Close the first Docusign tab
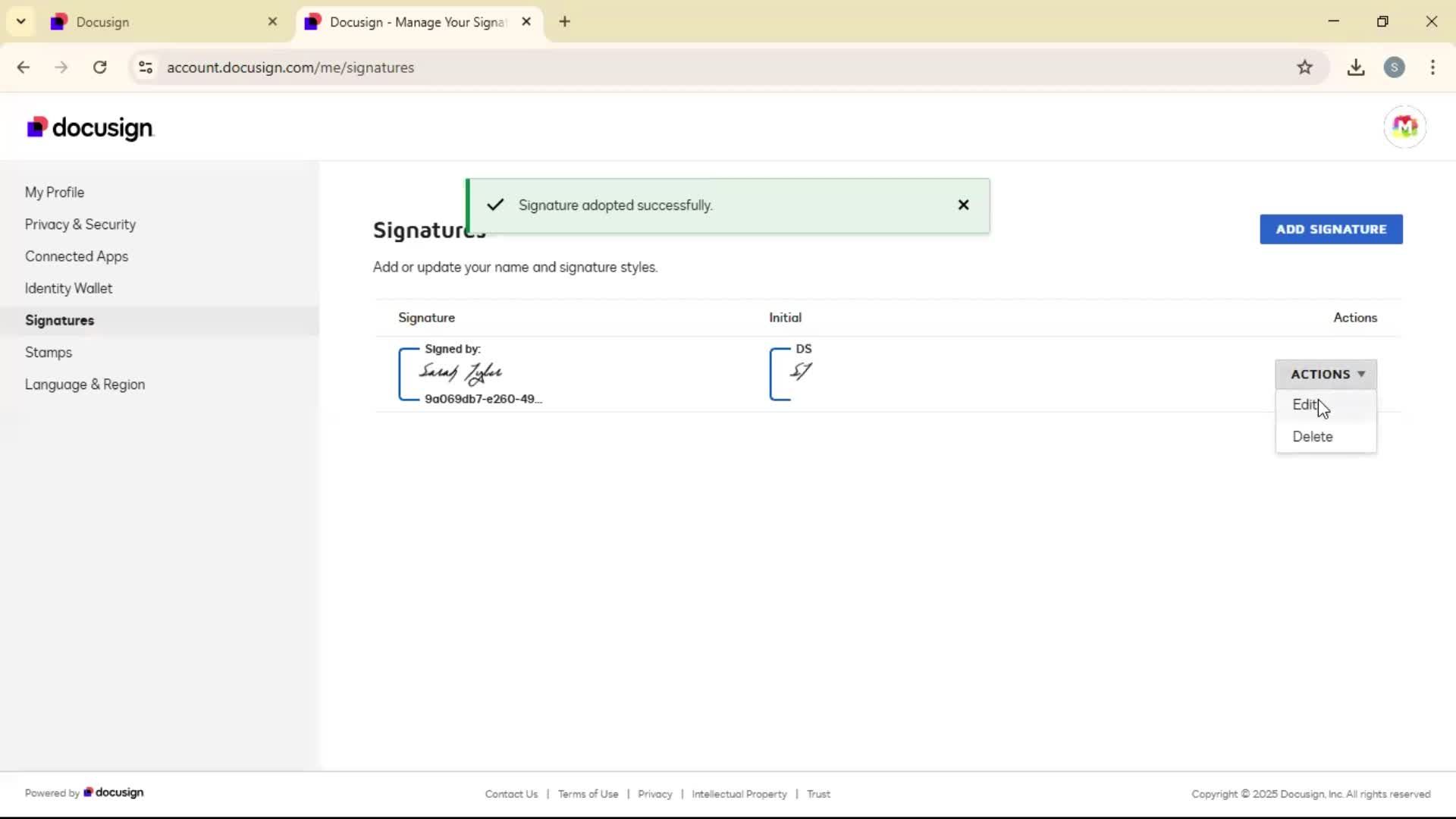 [x=272, y=22]
